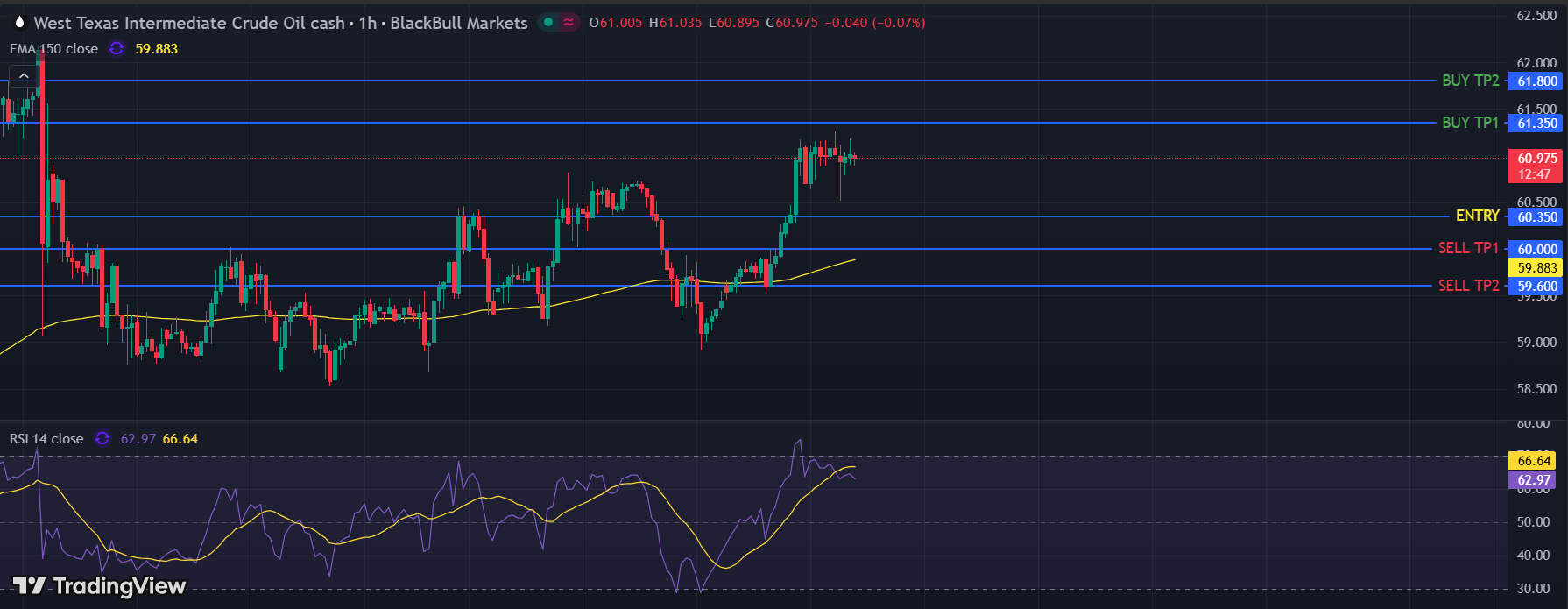Open the TradingView logo link
The width and height of the screenshot is (1568, 609).
pos(99,585)
